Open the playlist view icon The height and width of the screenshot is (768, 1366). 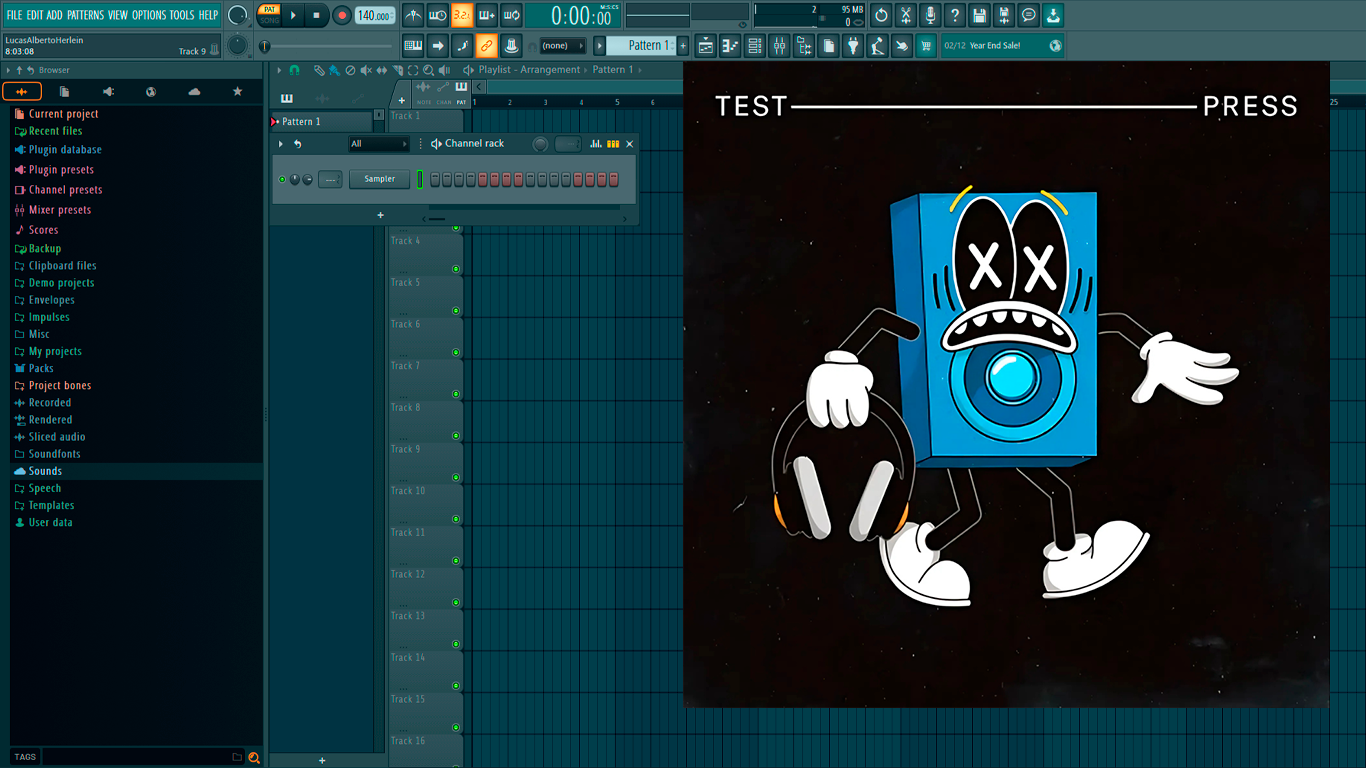(x=706, y=45)
